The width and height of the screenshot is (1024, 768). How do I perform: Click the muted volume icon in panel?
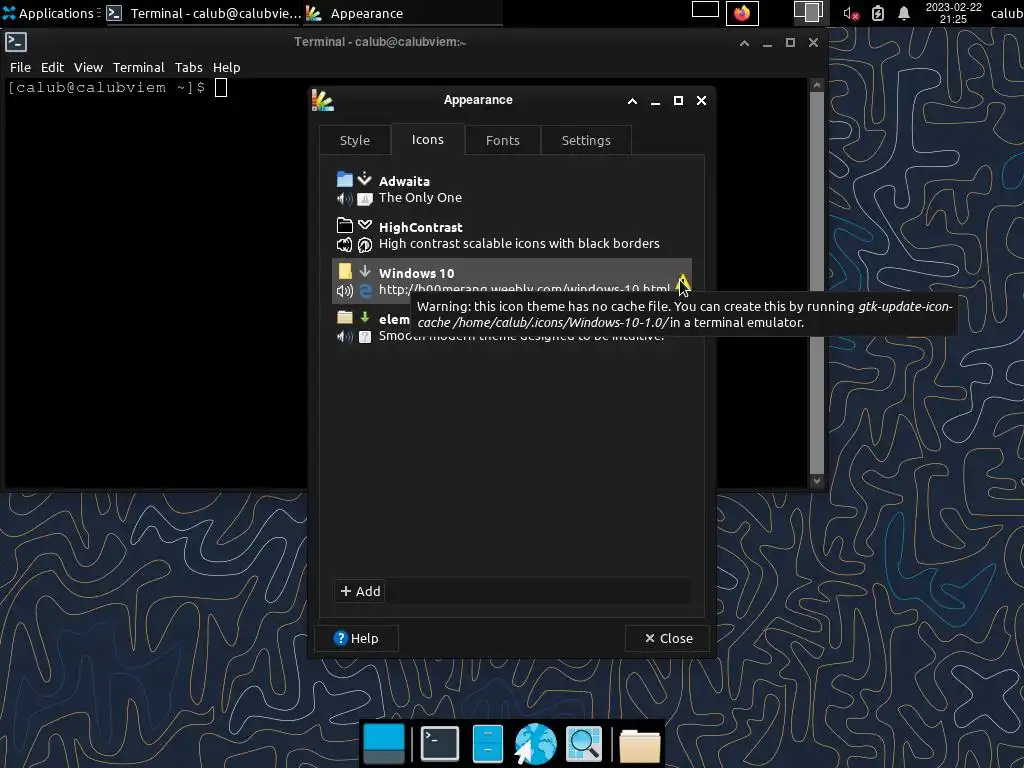click(850, 13)
